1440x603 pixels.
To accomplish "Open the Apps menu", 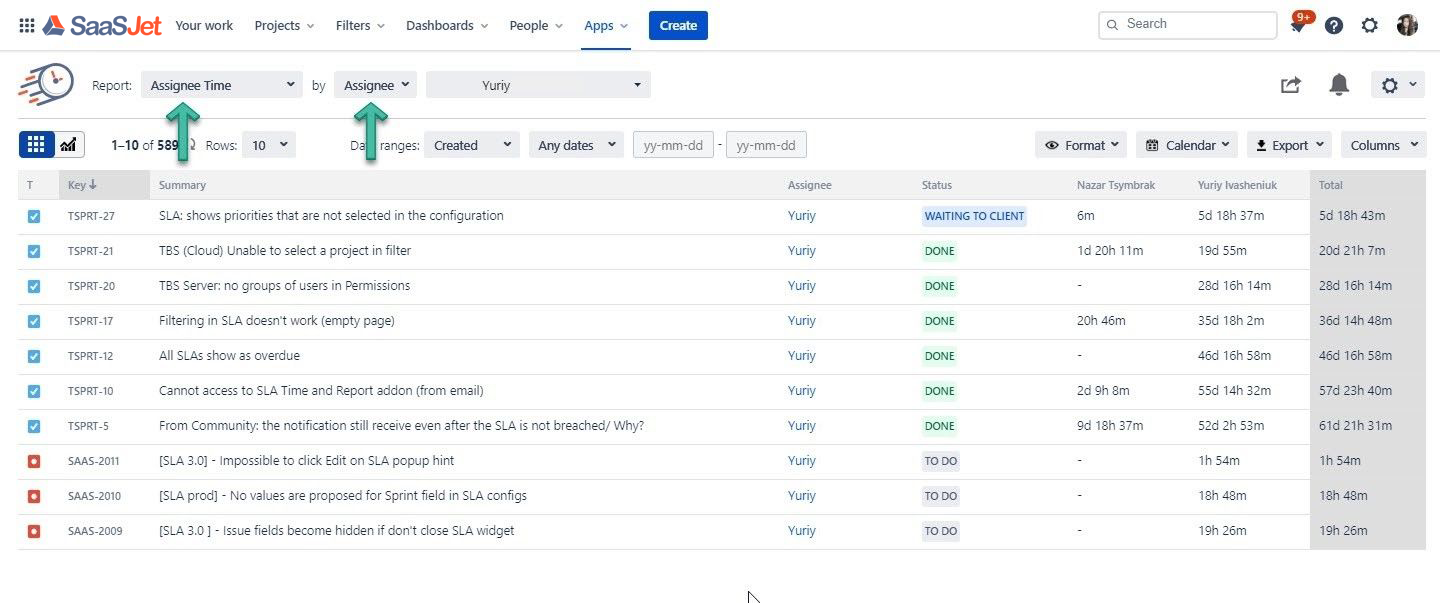I will [606, 25].
